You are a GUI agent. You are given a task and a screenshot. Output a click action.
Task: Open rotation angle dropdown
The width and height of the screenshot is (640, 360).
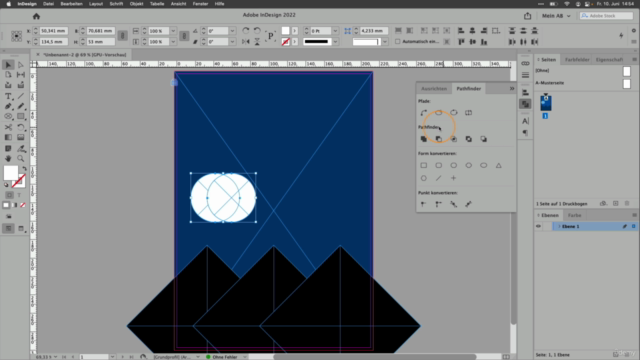232,31
